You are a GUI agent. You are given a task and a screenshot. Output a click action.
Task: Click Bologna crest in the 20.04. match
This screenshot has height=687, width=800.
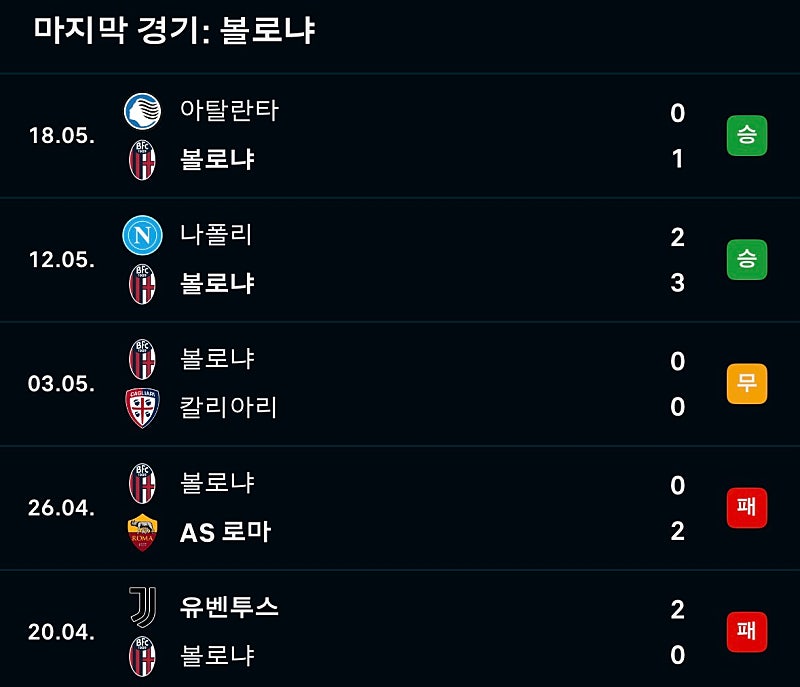point(142,656)
